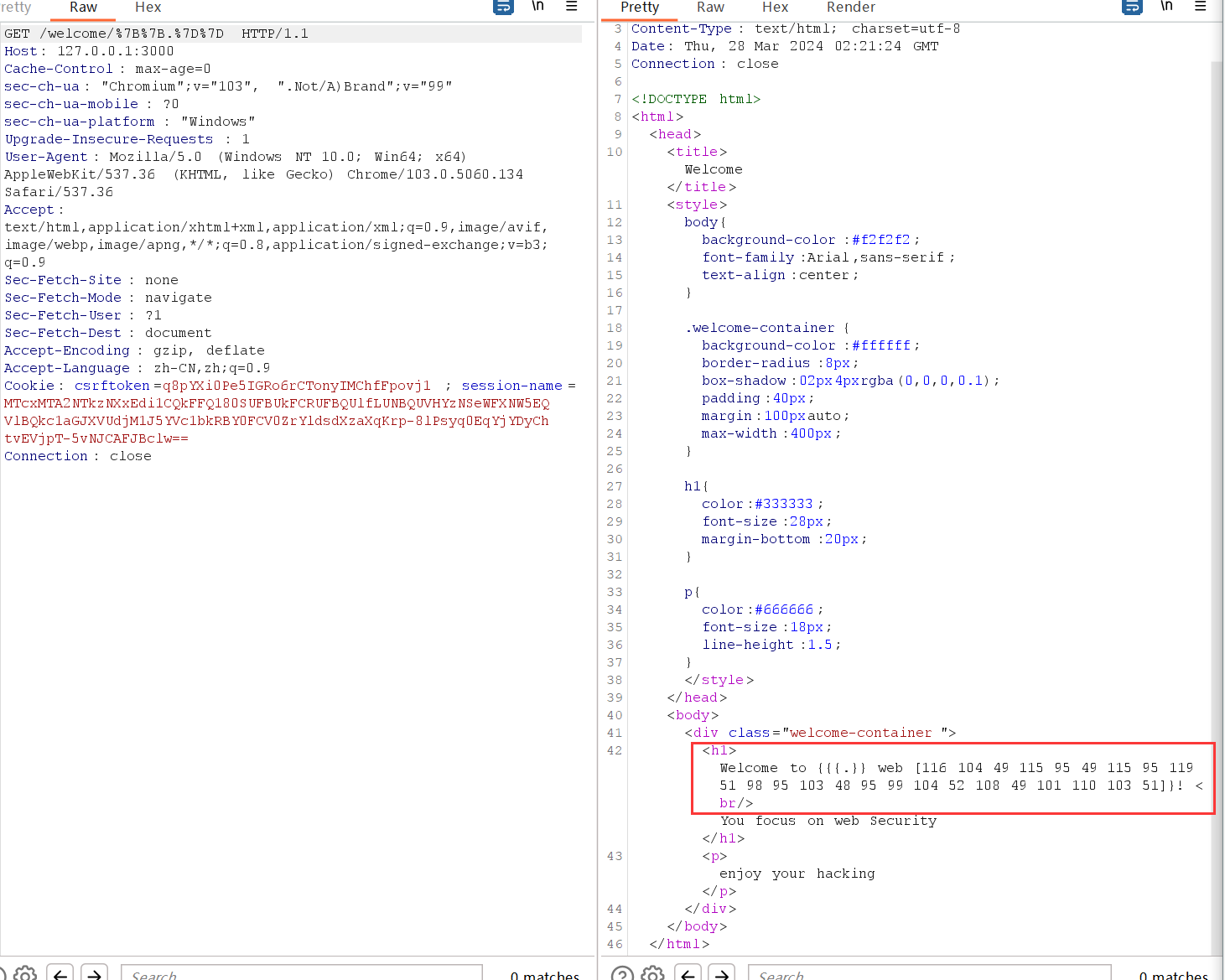Click the #f2f2f2 color value
Viewport: 1225px width, 980px height.
pyautogui.click(x=881, y=240)
